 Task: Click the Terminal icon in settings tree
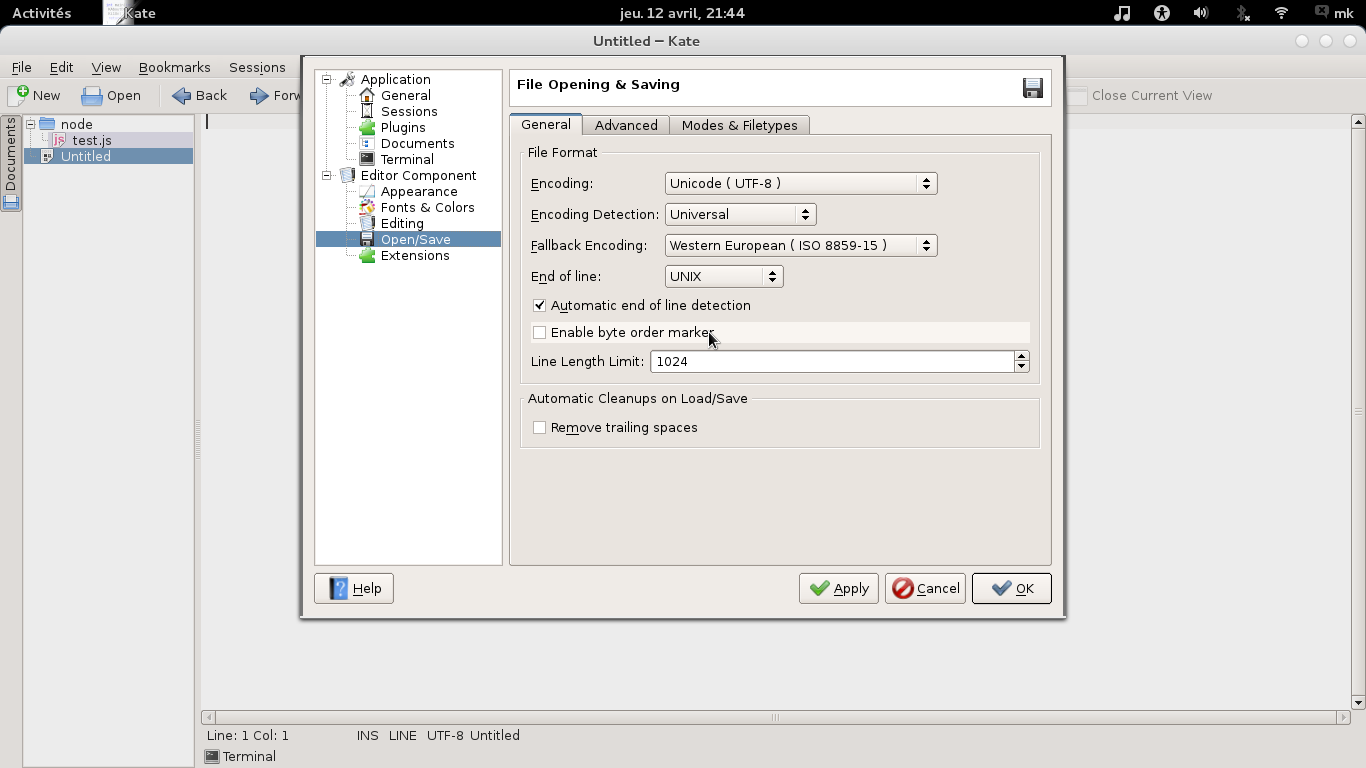(x=367, y=160)
